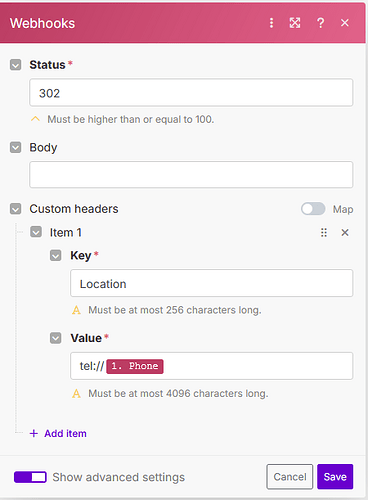Toggle the Custom headers Map switch

[313, 209]
